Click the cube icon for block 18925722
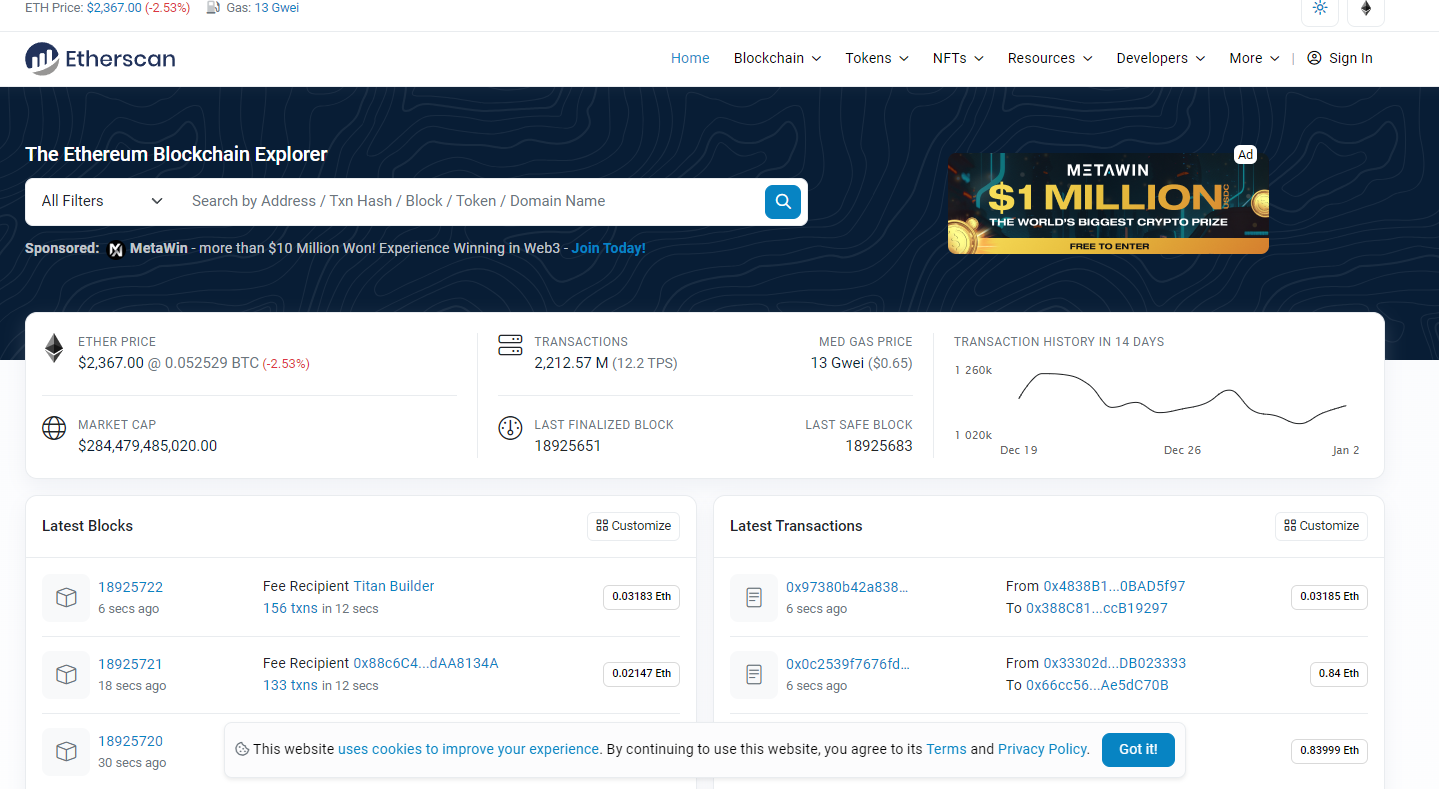The image size is (1439, 789). pyautogui.click(x=66, y=597)
